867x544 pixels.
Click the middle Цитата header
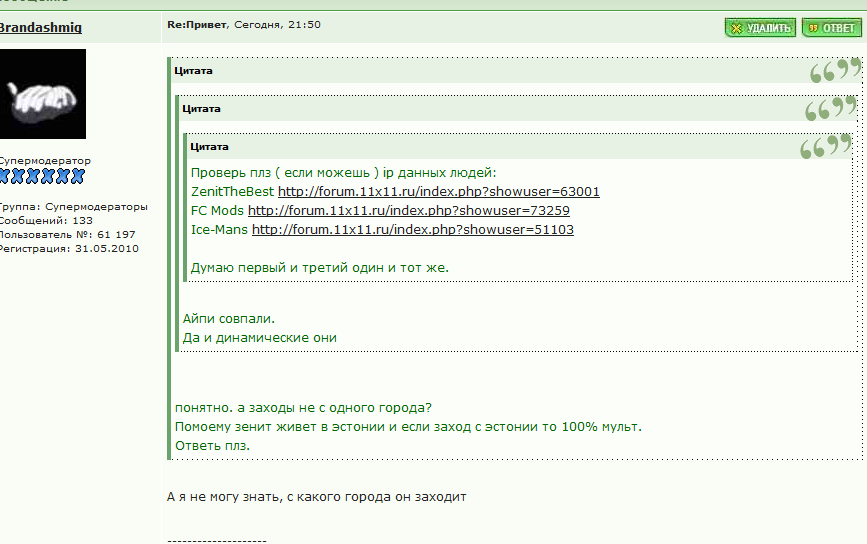click(201, 109)
